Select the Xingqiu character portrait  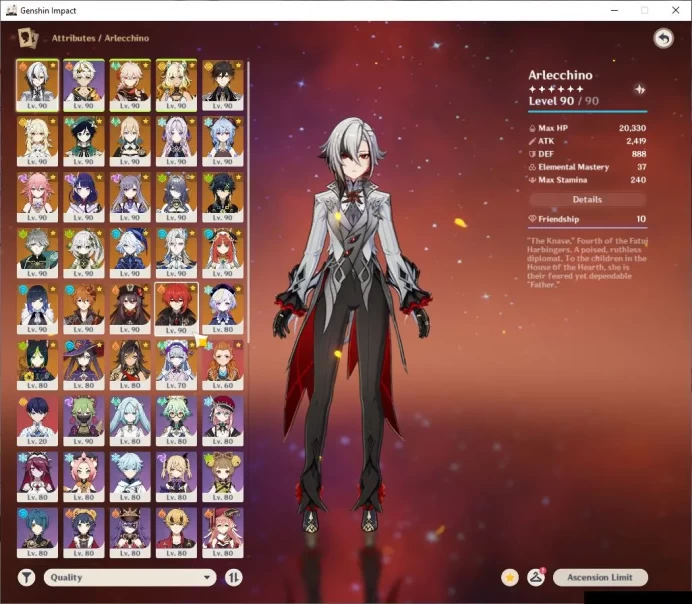(38, 533)
